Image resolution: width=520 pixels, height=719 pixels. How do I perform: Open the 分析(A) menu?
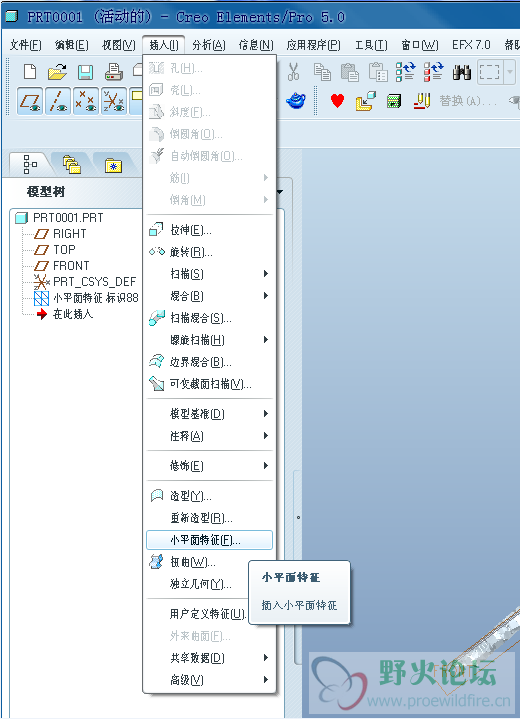pyautogui.click(x=209, y=45)
